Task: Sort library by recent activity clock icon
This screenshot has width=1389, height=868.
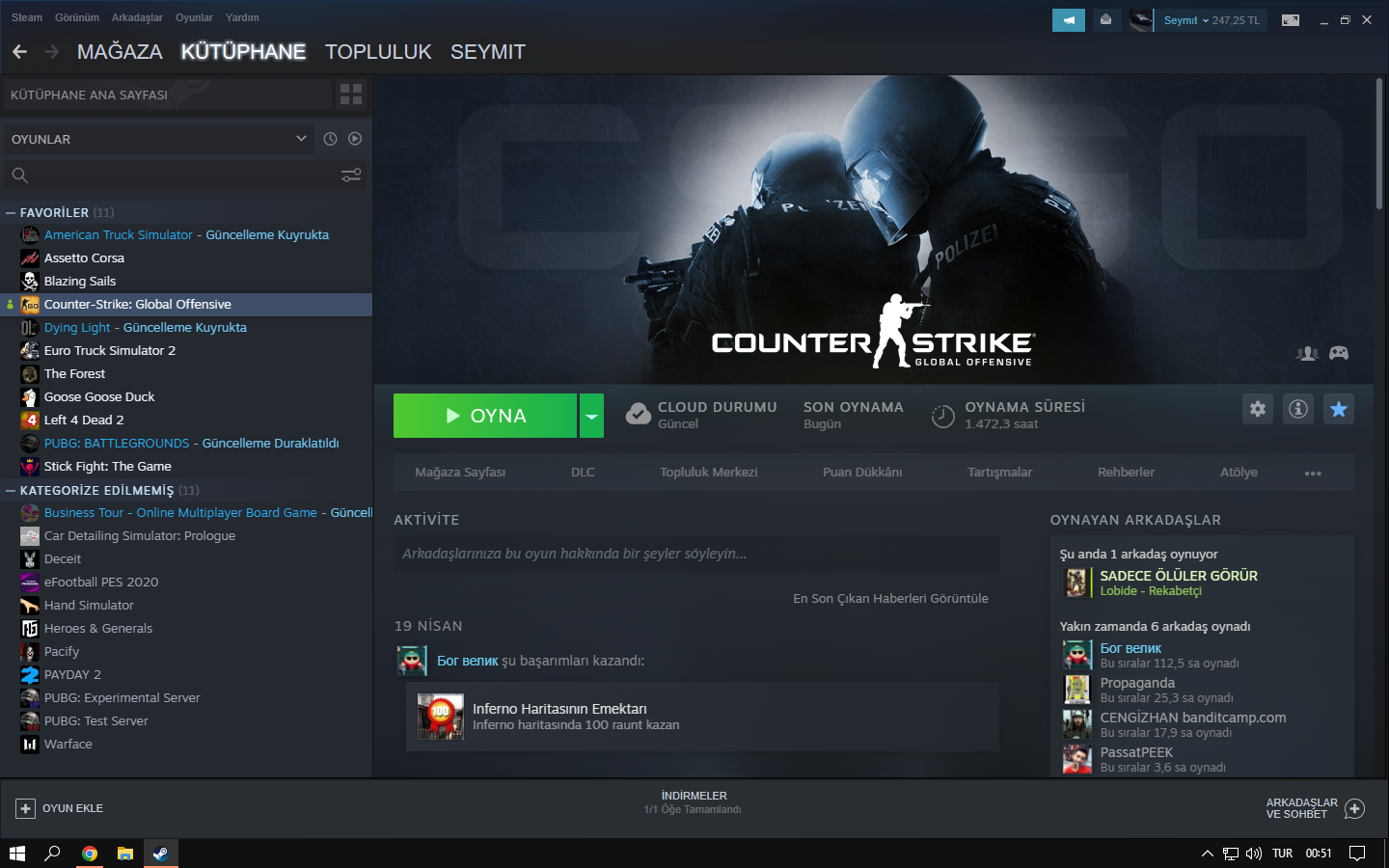Action: (330, 139)
